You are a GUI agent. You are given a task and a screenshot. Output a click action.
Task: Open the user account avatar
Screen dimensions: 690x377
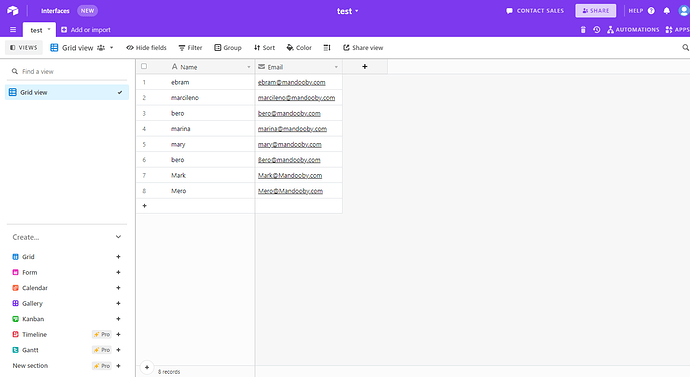point(684,11)
